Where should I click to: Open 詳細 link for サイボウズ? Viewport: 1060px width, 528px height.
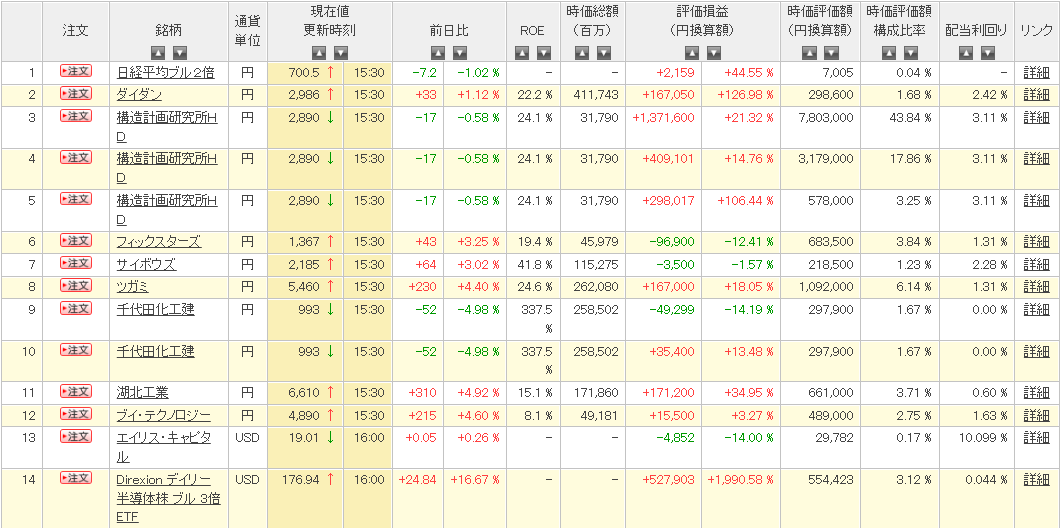tap(1036, 265)
